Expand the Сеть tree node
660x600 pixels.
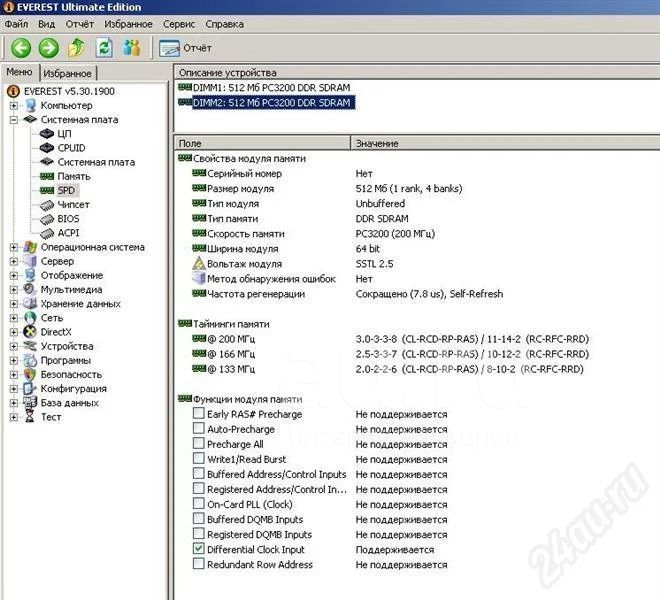click(14, 318)
